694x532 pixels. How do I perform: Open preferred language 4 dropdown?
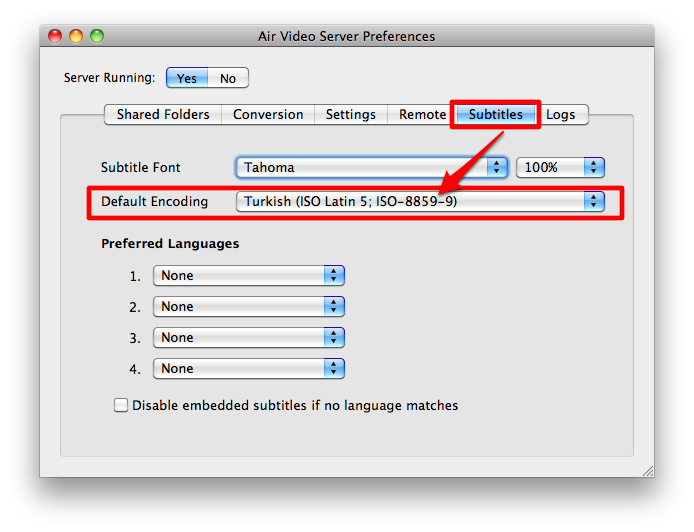point(248,368)
